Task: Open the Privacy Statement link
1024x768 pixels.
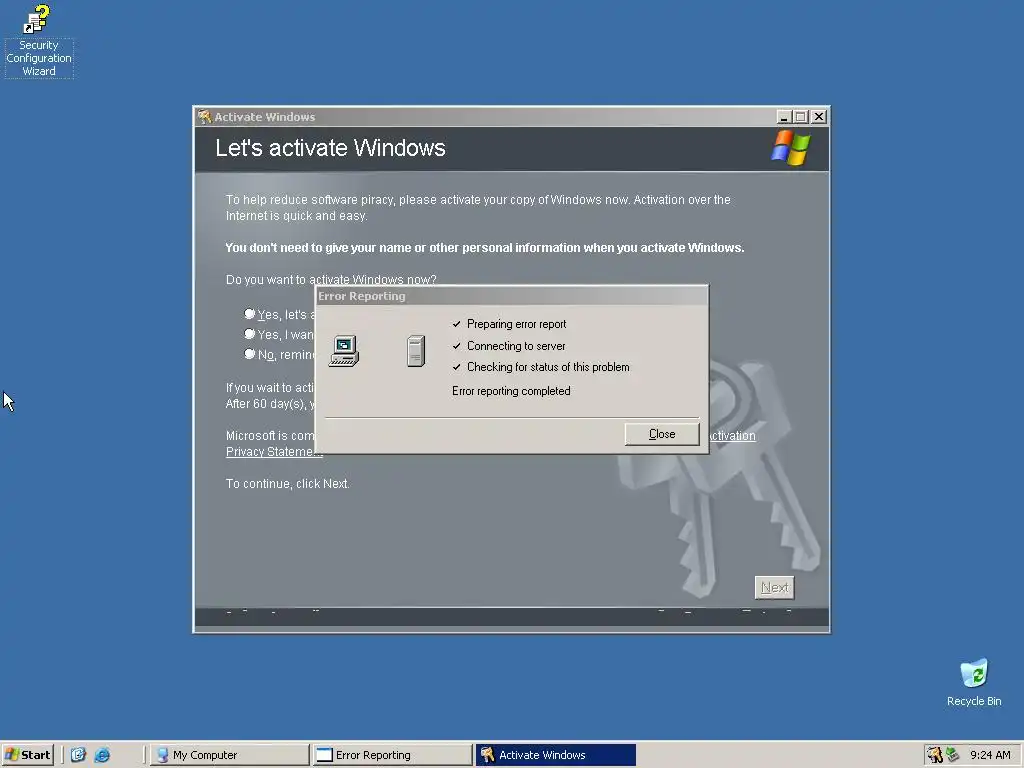Action: (270, 452)
